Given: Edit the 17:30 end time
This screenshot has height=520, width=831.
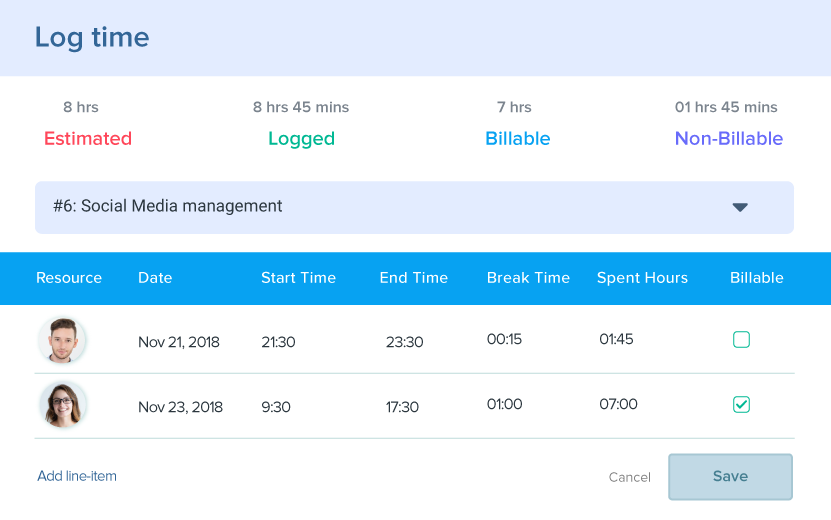Looking at the screenshot, I should [402, 407].
